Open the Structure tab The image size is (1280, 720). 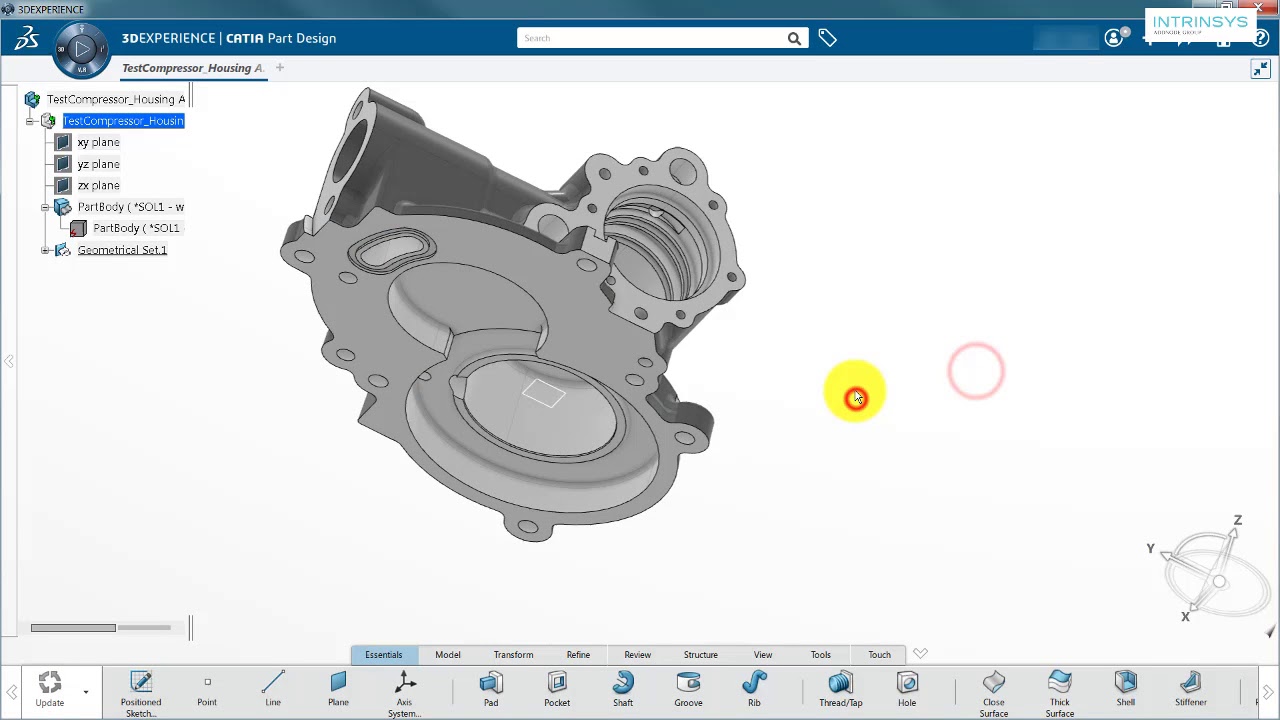coord(700,655)
